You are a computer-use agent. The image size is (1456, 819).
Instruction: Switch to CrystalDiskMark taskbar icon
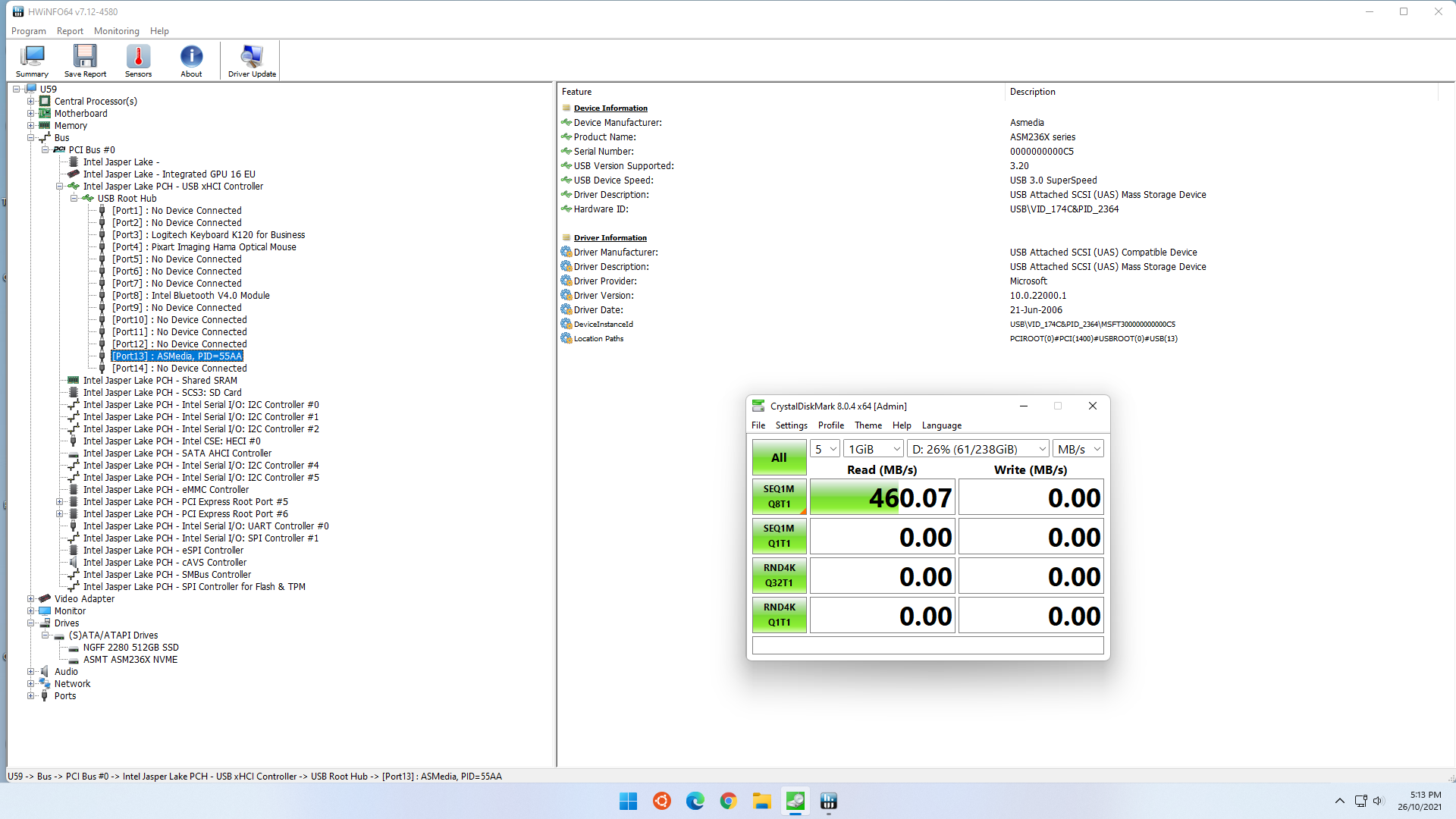pyautogui.click(x=795, y=801)
